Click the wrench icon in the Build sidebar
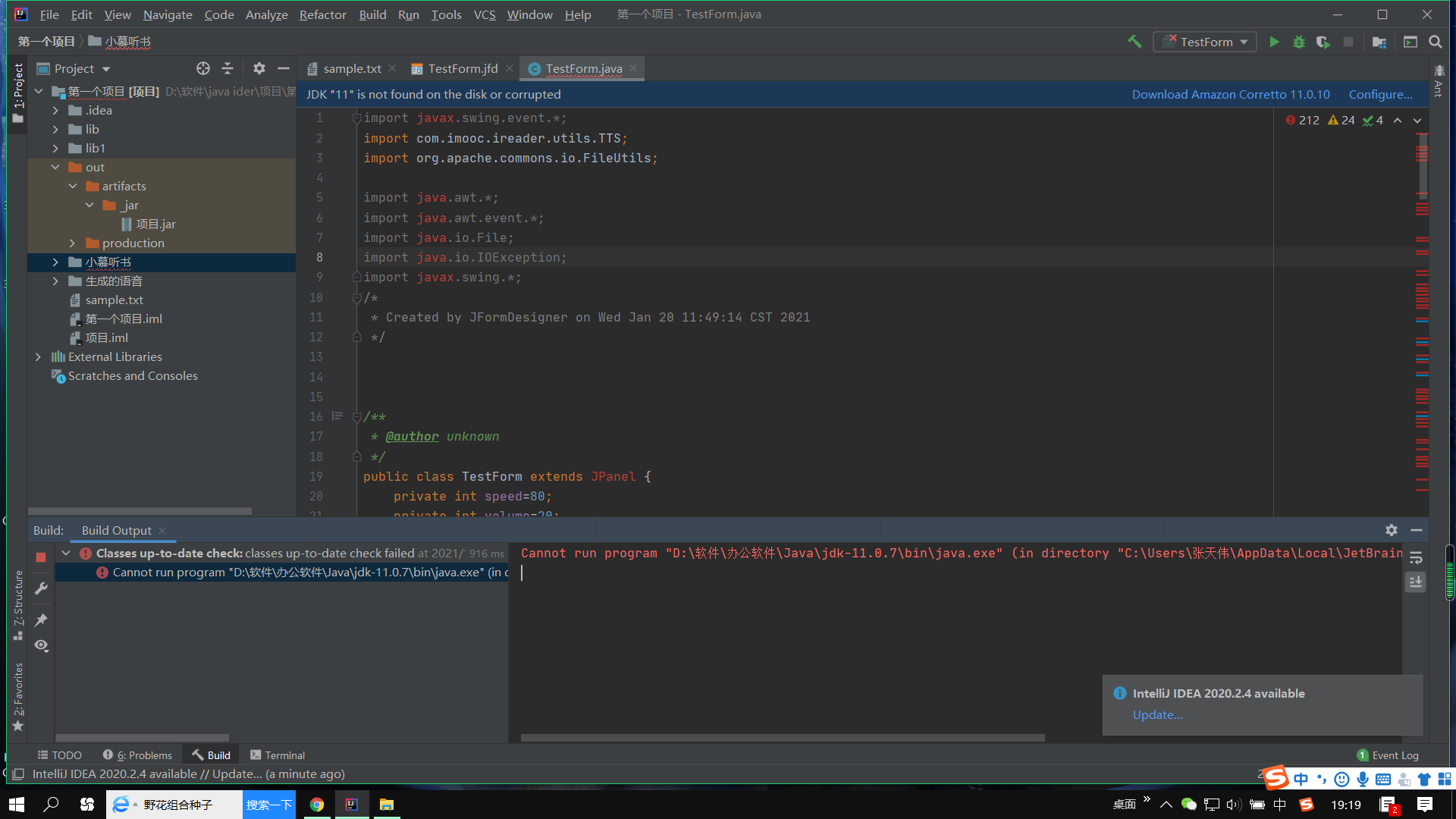 (41, 588)
